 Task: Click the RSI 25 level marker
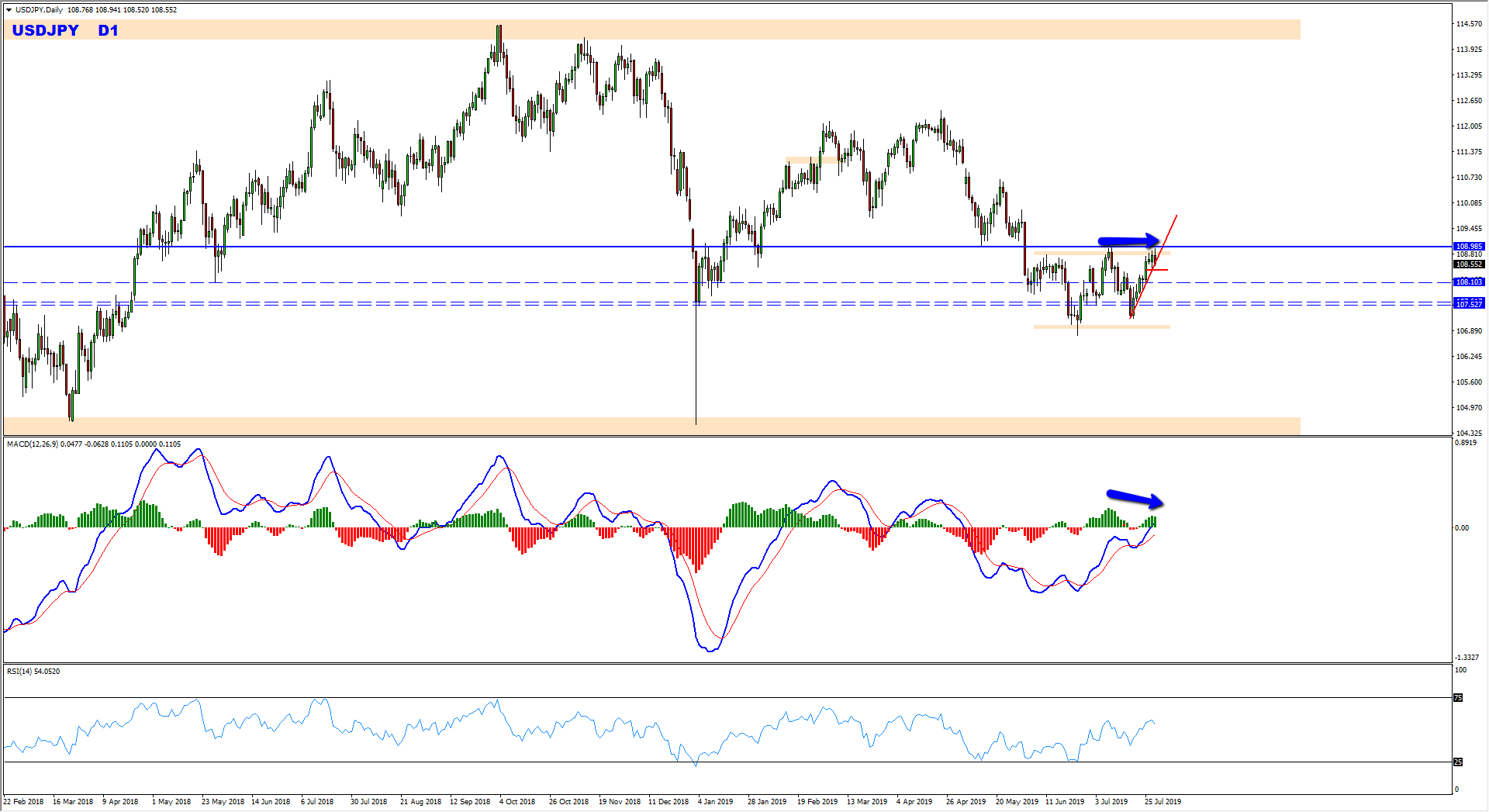[x=1458, y=762]
